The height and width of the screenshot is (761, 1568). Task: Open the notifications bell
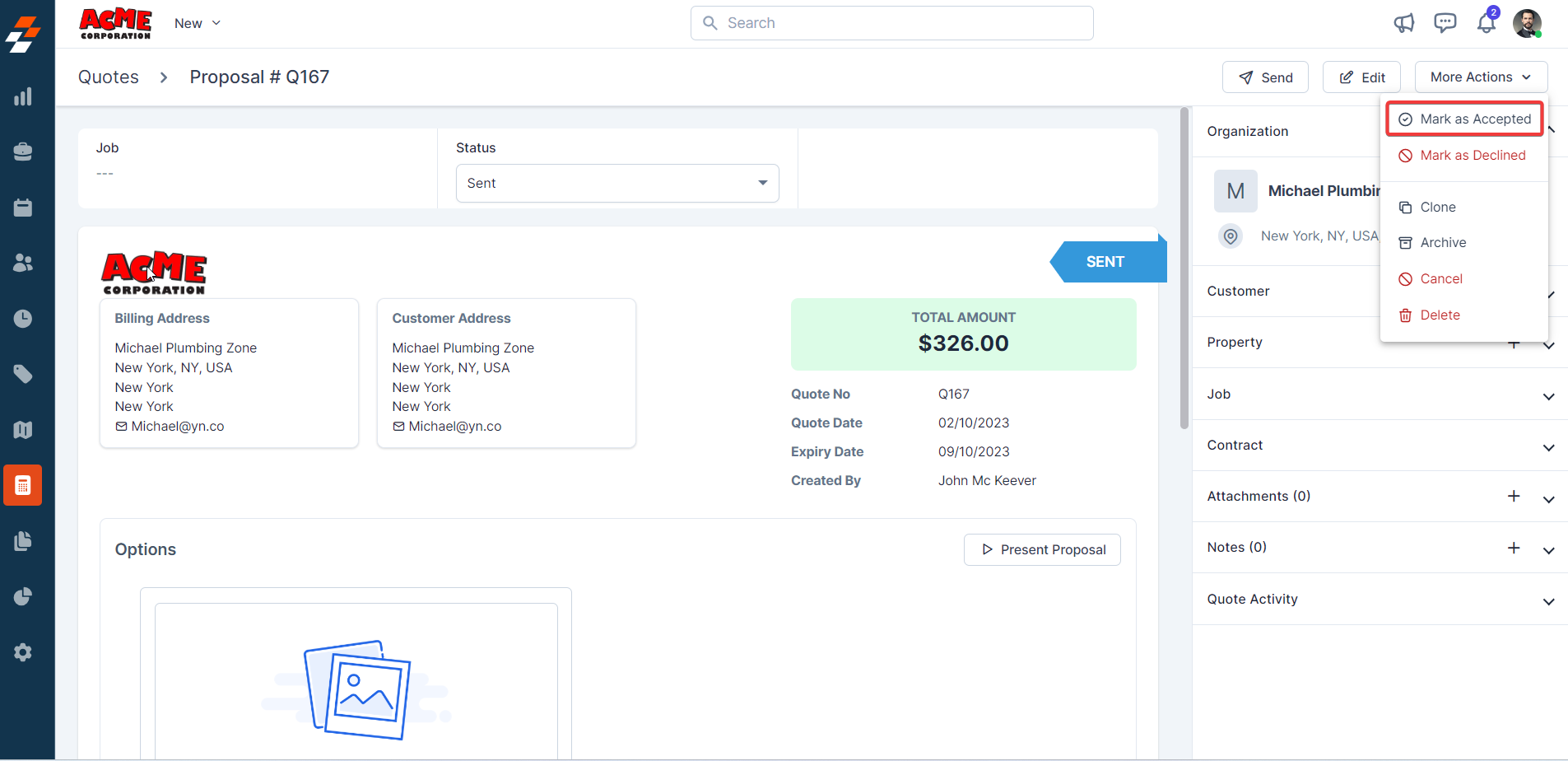pyautogui.click(x=1486, y=23)
